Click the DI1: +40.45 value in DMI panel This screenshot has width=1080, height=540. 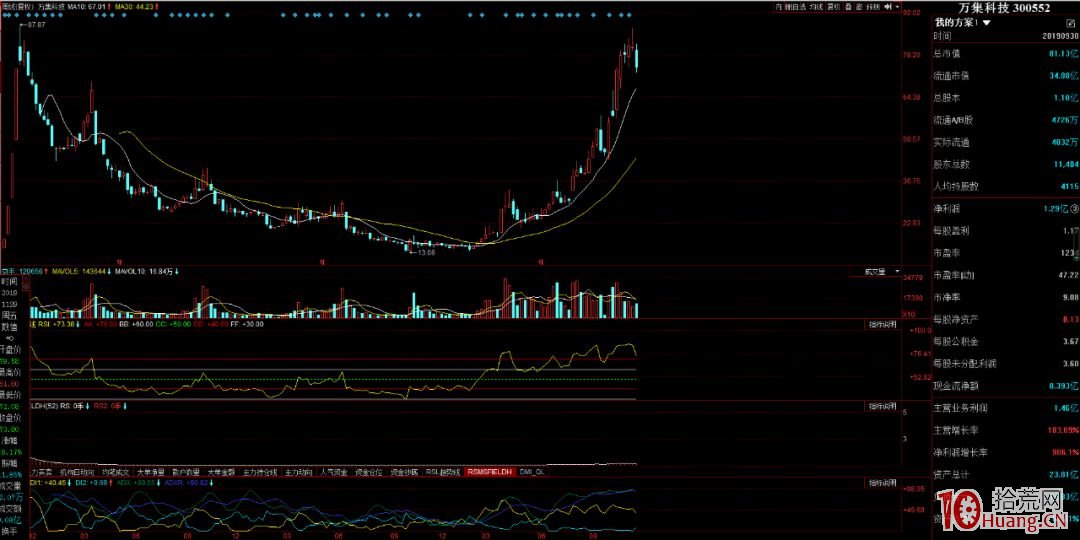tap(48, 483)
